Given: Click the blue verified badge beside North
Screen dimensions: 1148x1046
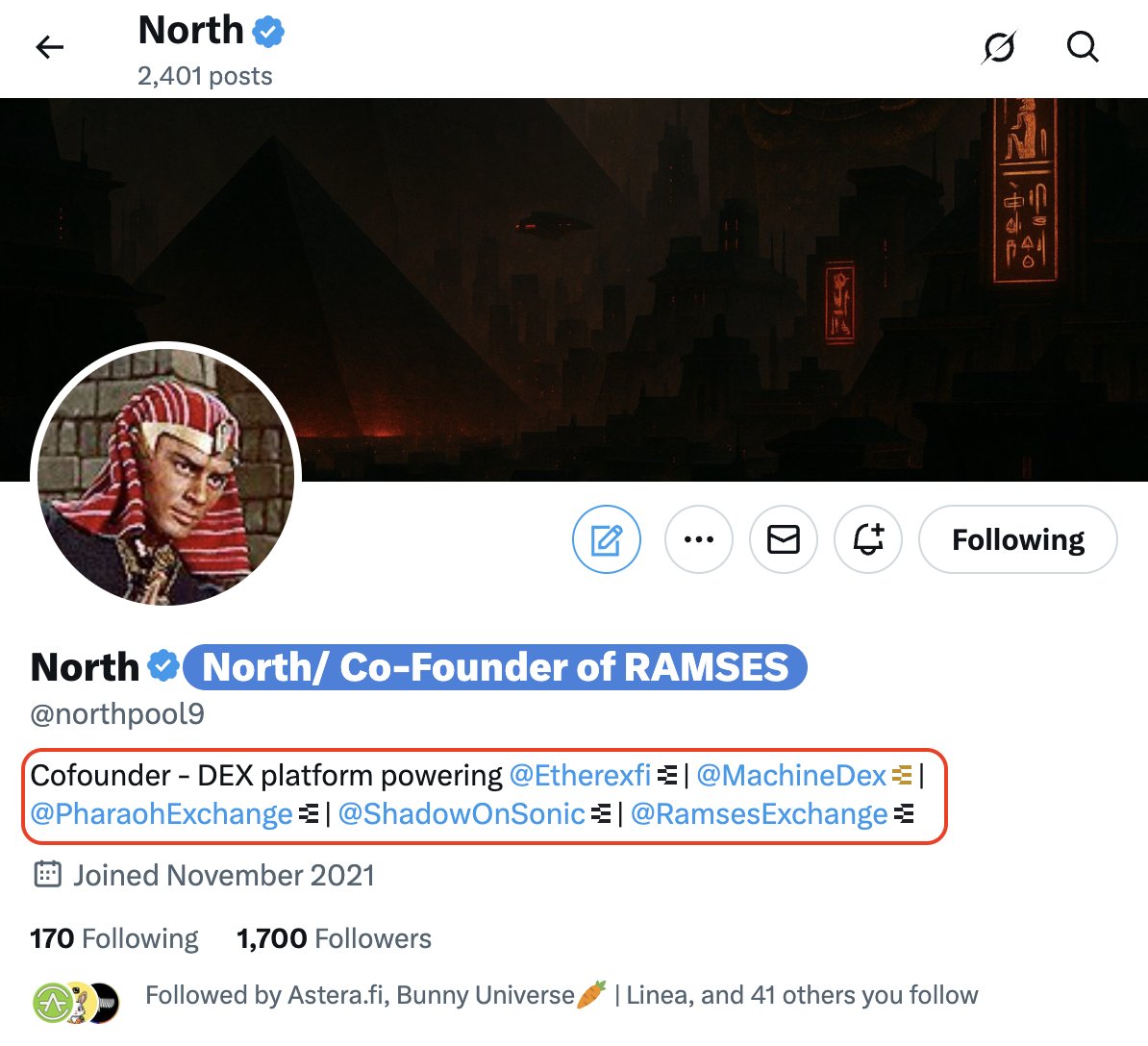Looking at the screenshot, I should 164,666.
